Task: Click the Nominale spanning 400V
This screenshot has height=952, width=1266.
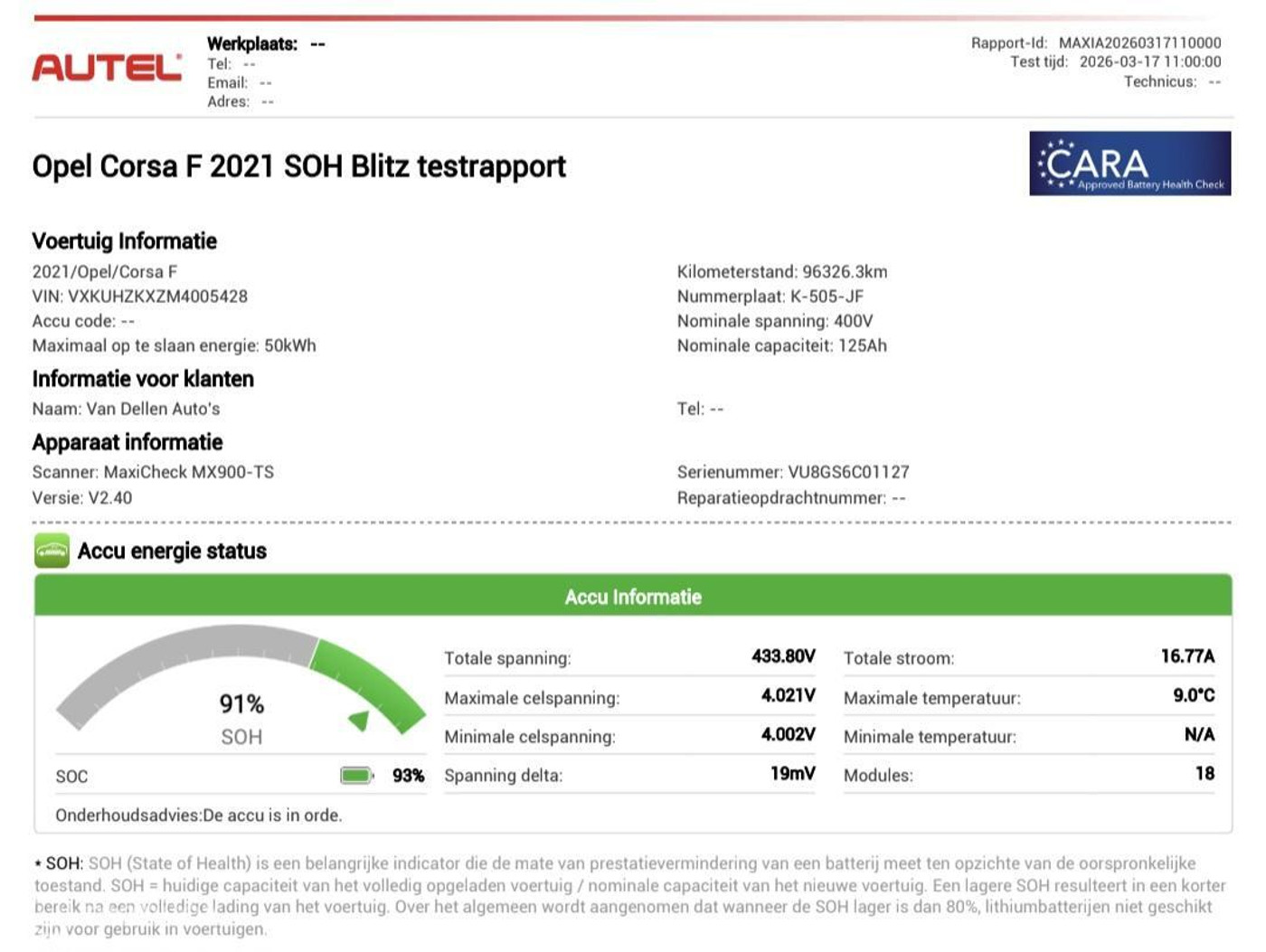Action: pos(775,321)
